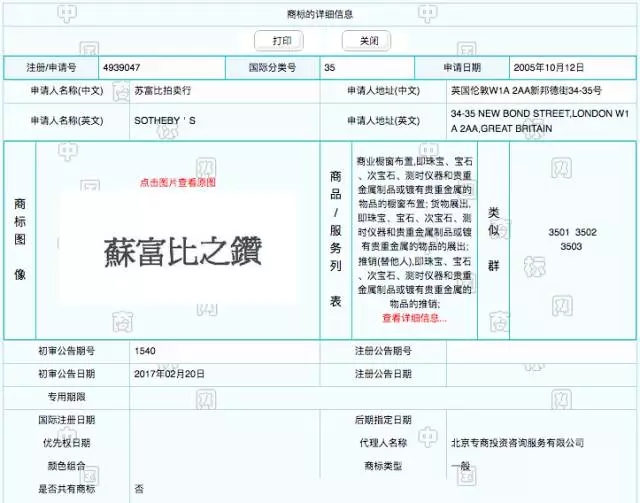This screenshot has width=640, height=503.
Task: Select registration number 4939047
Action: coord(122,67)
